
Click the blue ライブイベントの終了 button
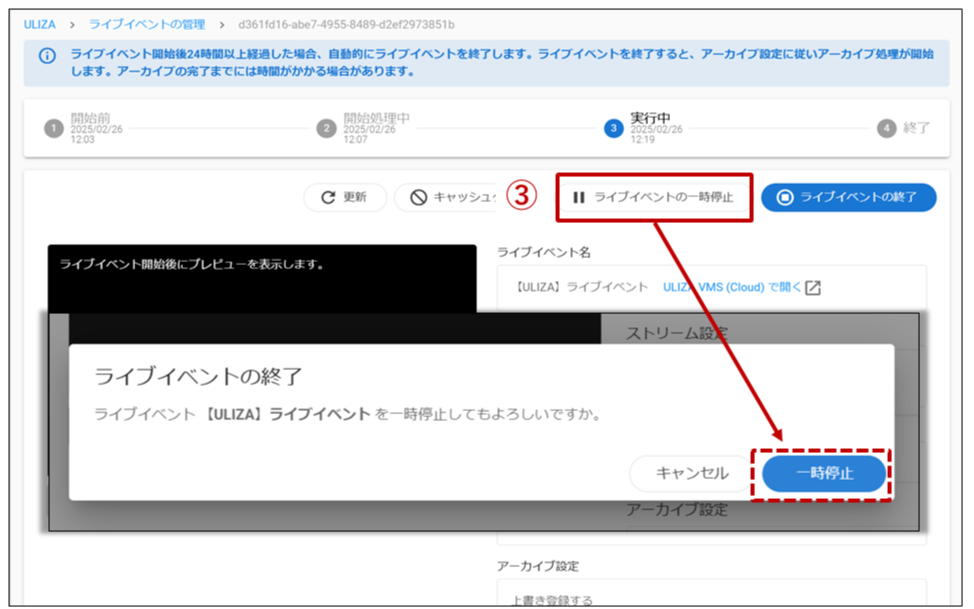(x=849, y=198)
